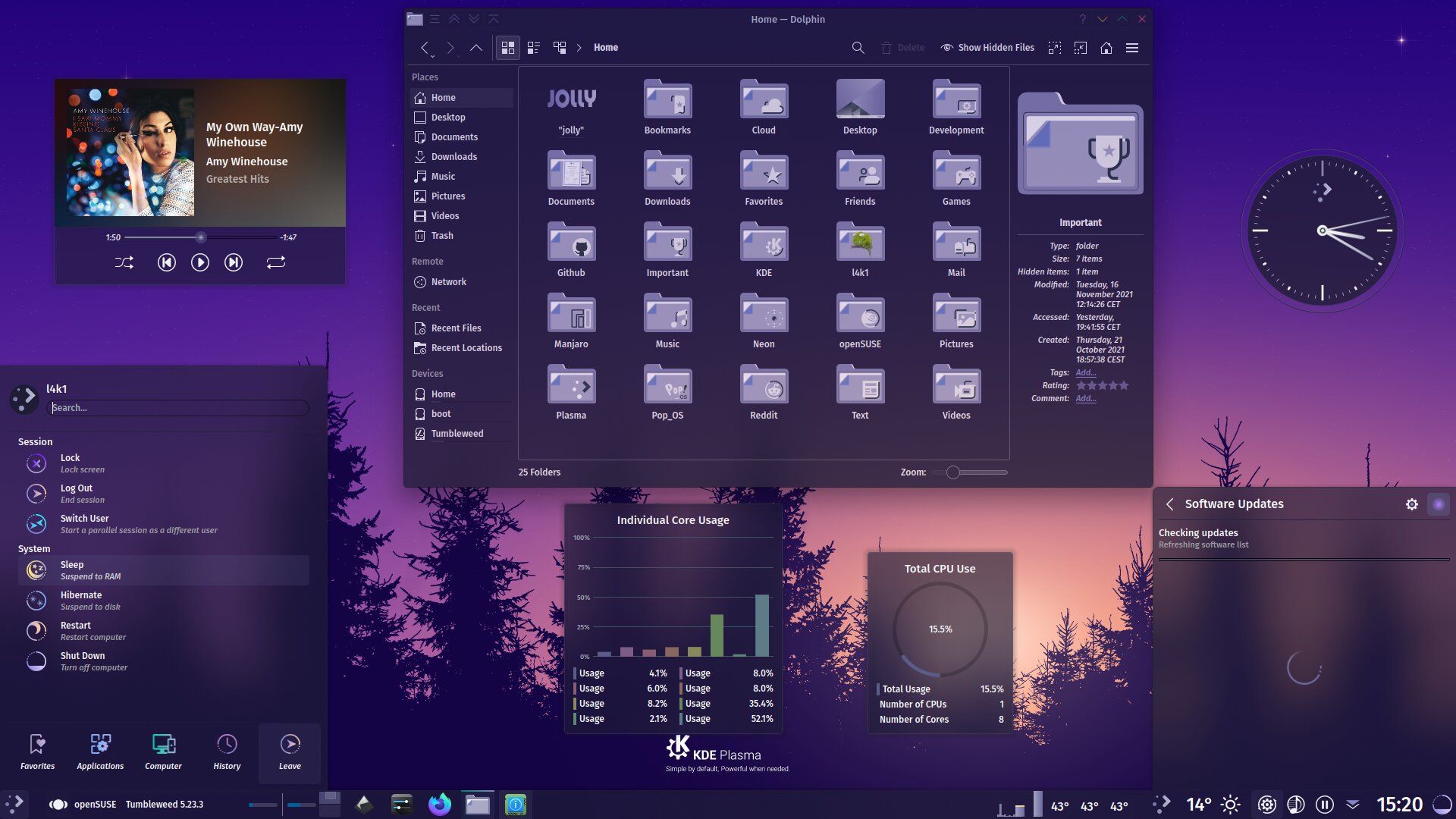Switch to Favorites tab in launcher
Image resolution: width=1456 pixels, height=819 pixels.
37,753
